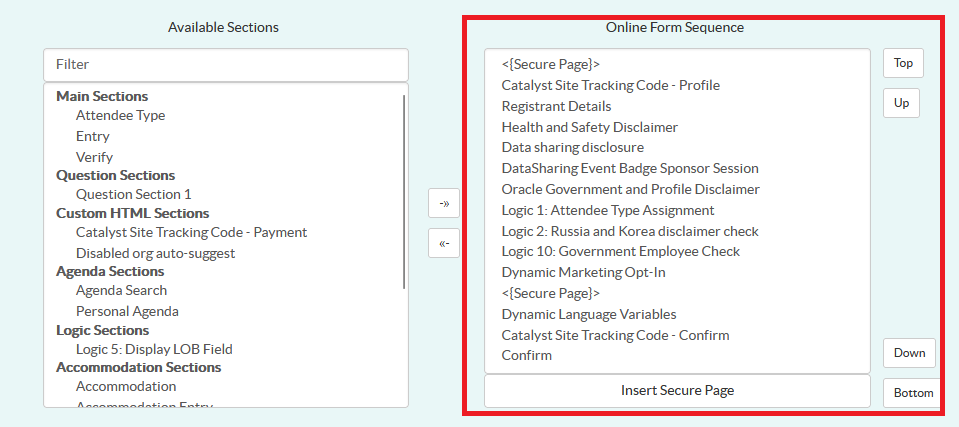Select Question Section 1 item

133,194
